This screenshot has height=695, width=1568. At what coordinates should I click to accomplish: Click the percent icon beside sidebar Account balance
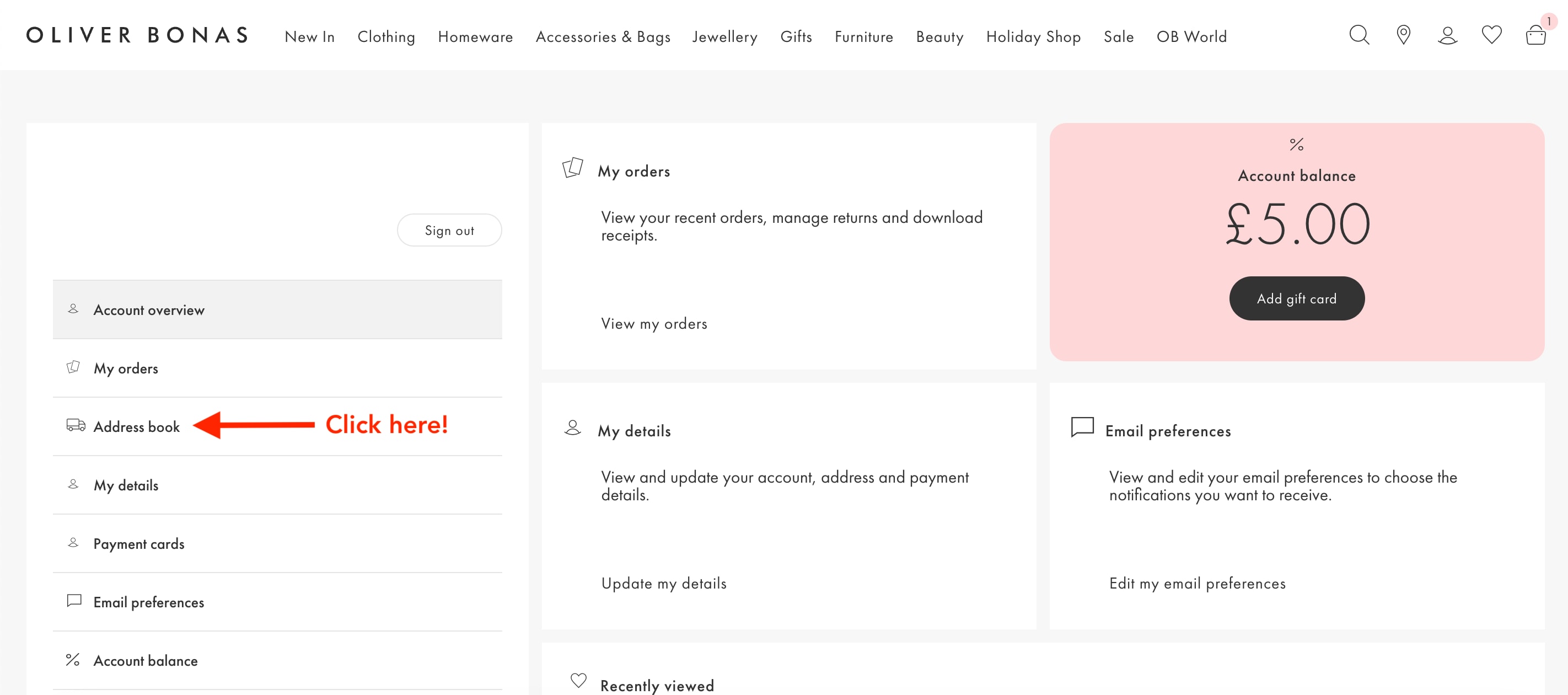(72, 660)
